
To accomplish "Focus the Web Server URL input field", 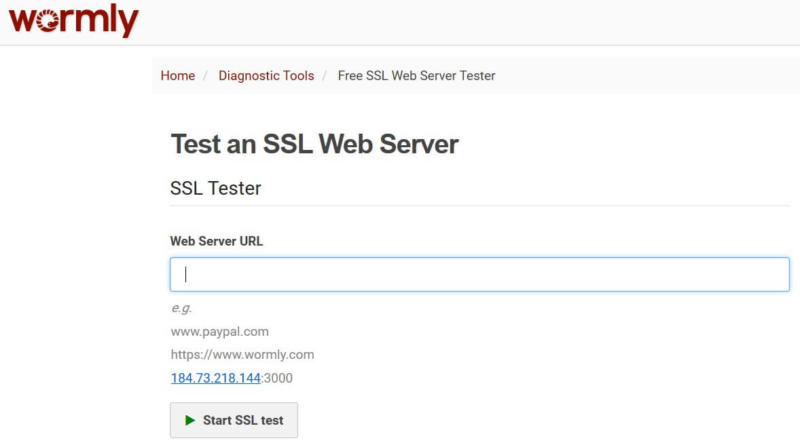I will (x=480, y=274).
